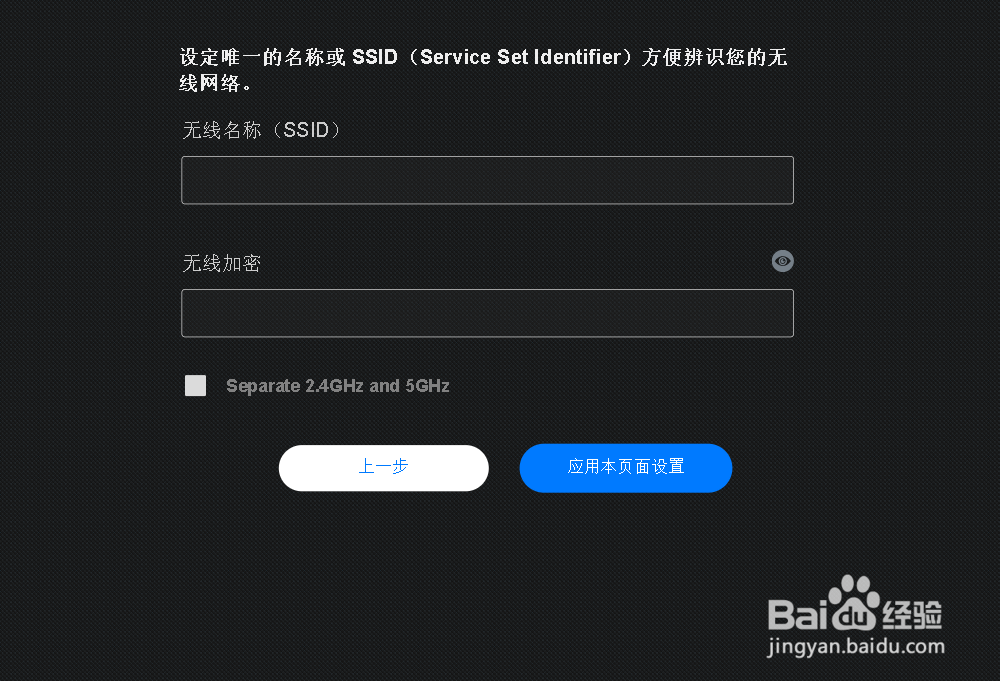Click the '5GHz' word in checkbox label
This screenshot has width=1000, height=681.
click(x=427, y=386)
